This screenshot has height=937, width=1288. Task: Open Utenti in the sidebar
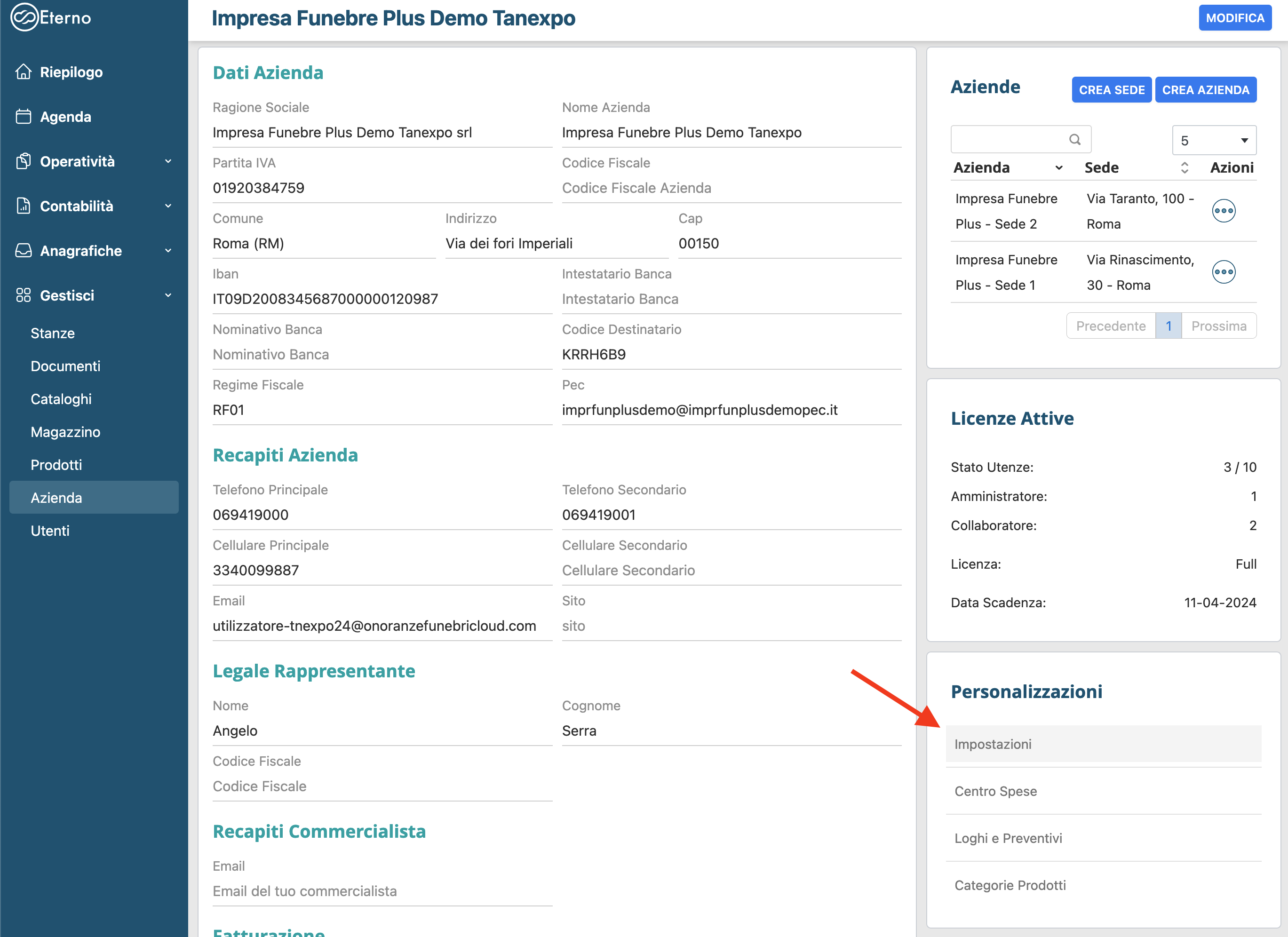click(x=50, y=531)
